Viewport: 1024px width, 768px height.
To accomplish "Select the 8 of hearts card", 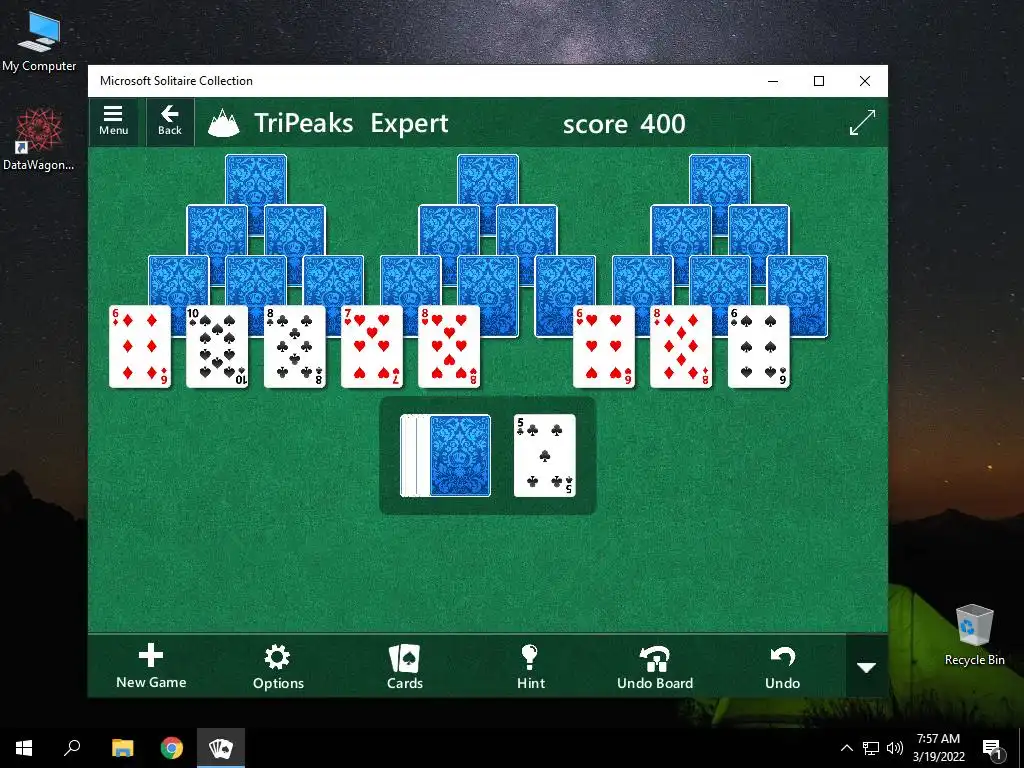I will click(449, 347).
